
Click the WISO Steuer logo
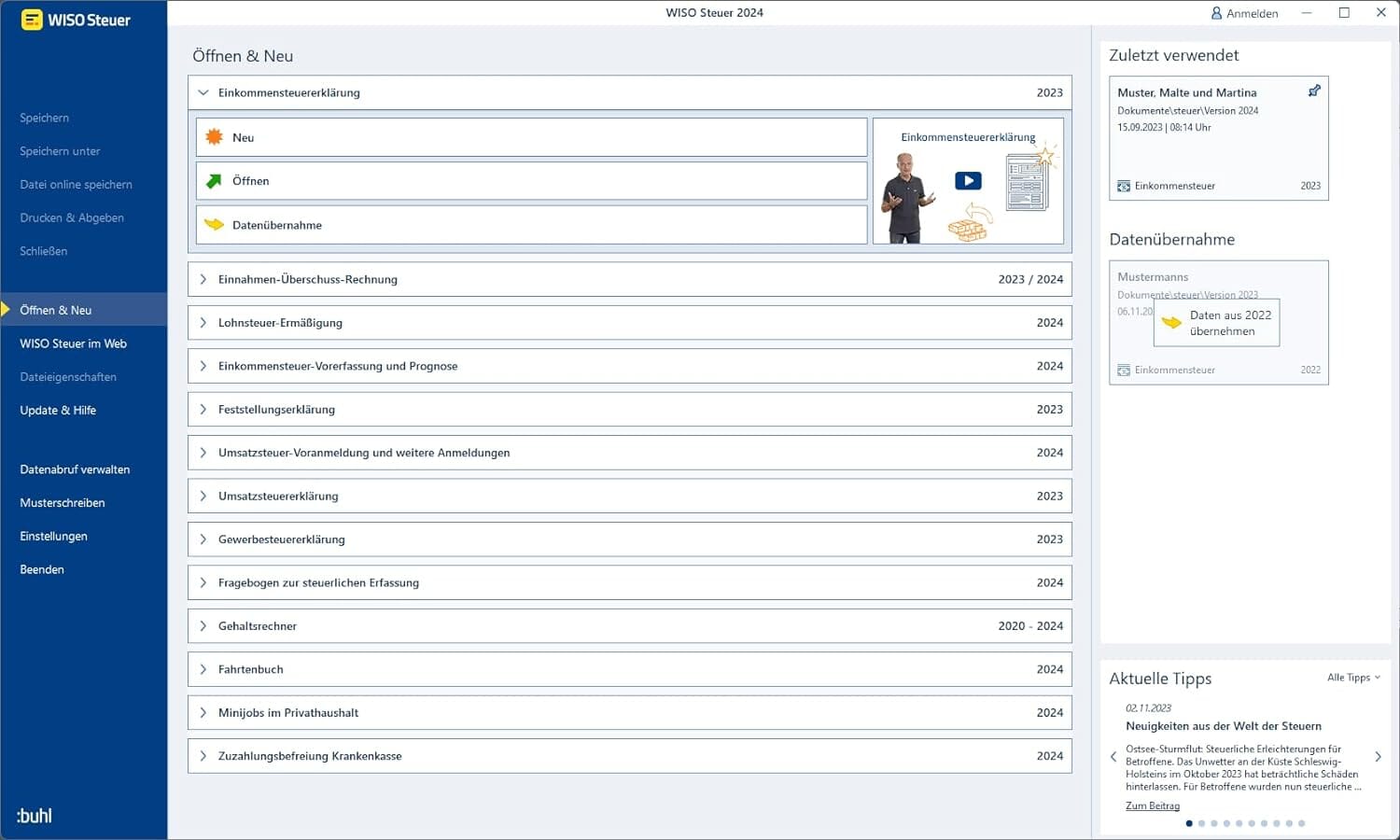(x=77, y=20)
